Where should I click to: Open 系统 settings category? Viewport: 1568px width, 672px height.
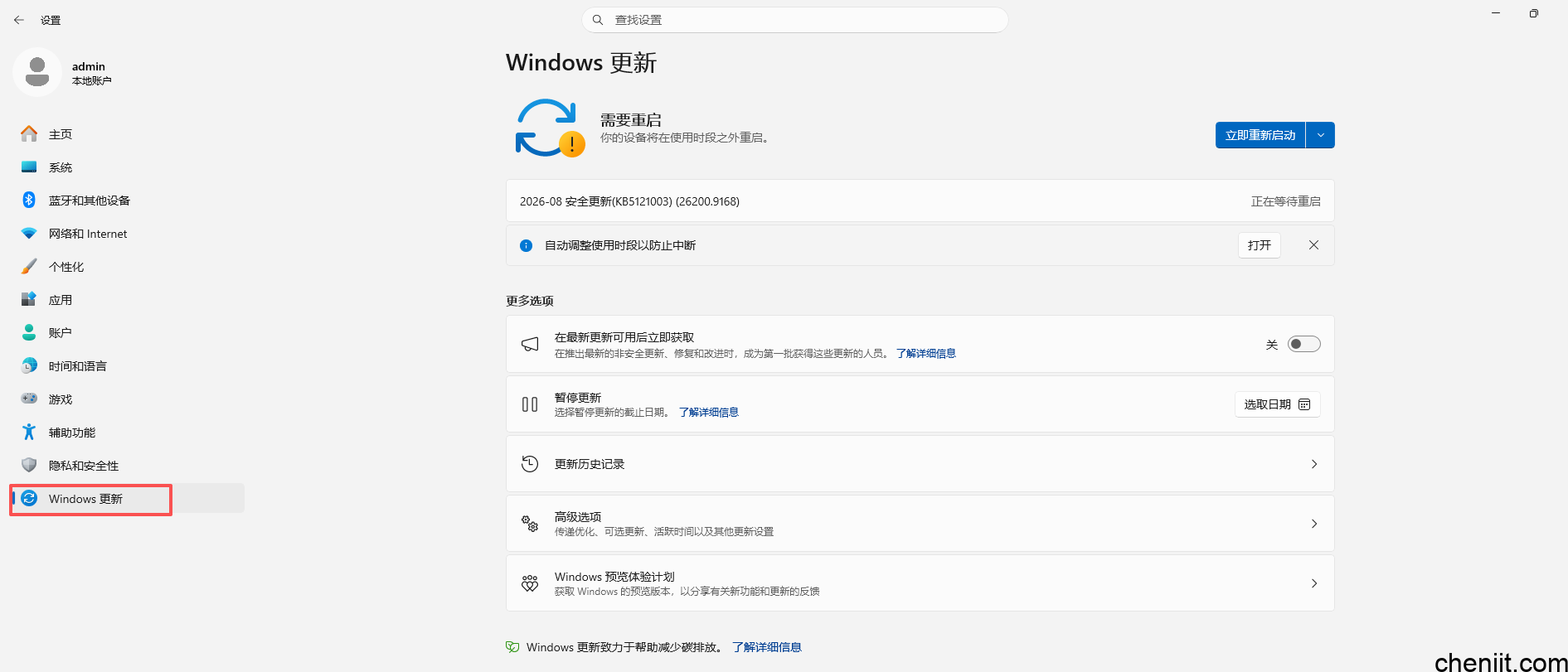tap(128, 167)
